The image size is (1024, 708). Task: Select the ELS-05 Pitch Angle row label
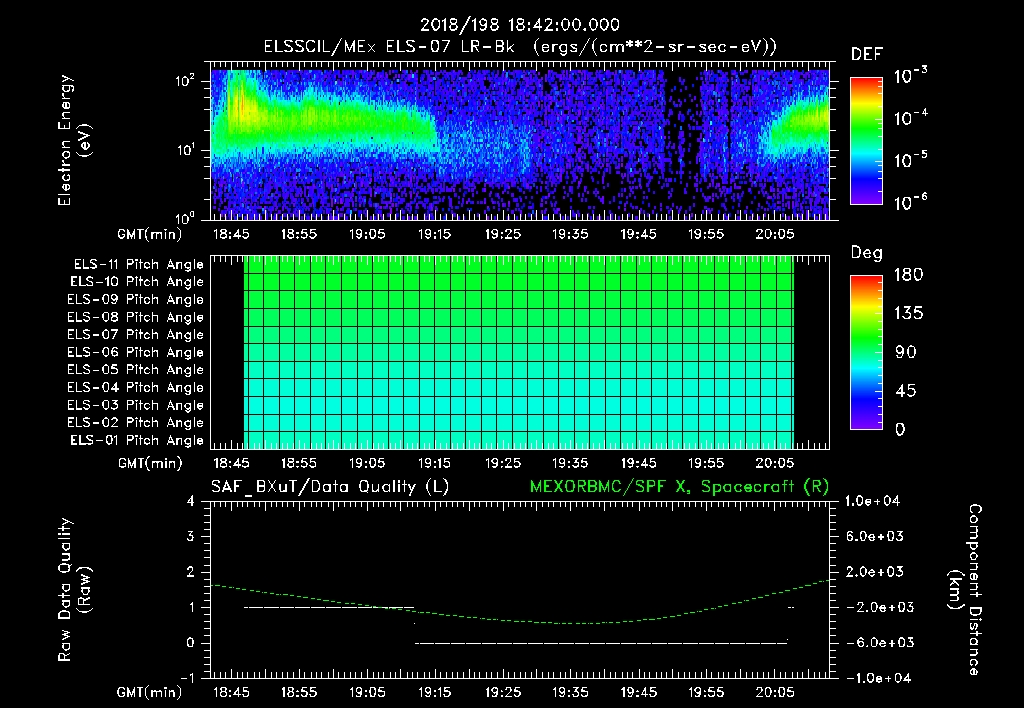point(136,370)
